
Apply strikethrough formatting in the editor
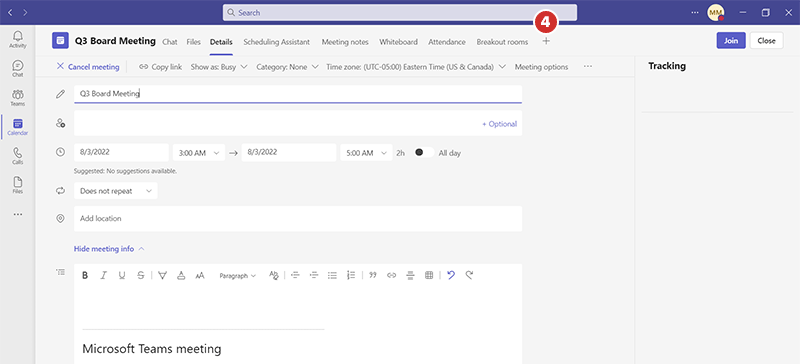click(140, 275)
